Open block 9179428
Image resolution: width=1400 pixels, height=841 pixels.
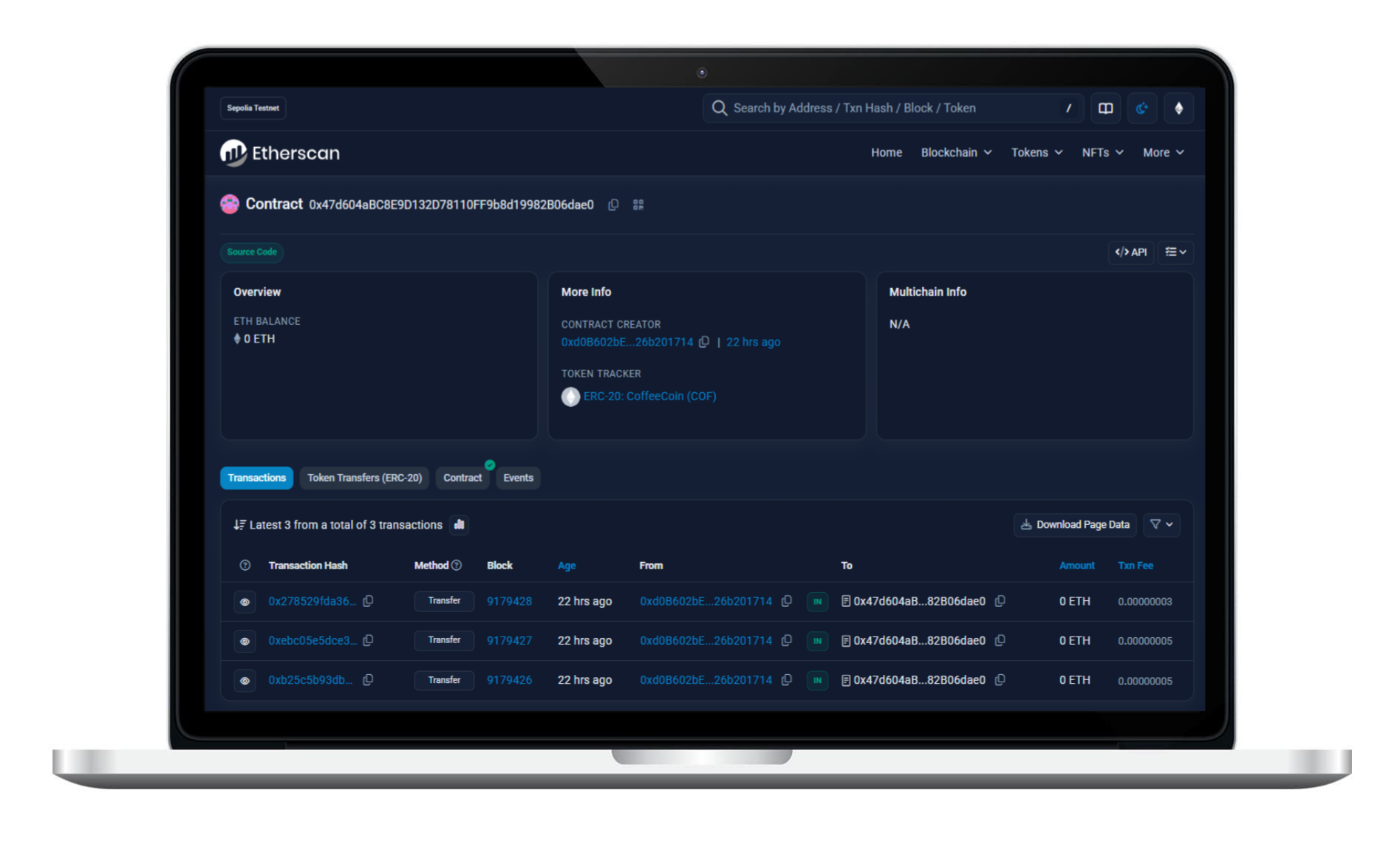(x=509, y=601)
